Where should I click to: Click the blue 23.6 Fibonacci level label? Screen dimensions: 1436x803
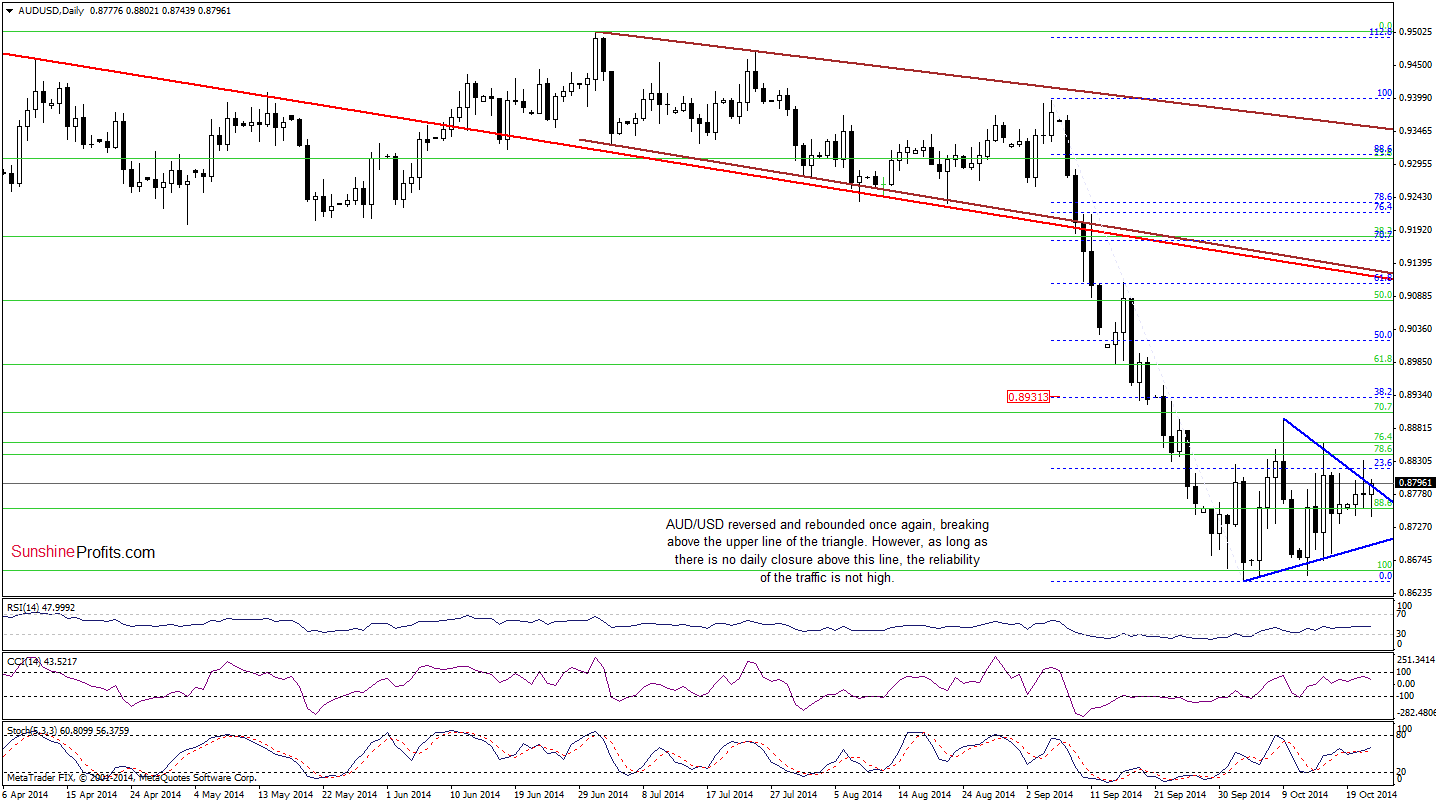(x=1383, y=464)
